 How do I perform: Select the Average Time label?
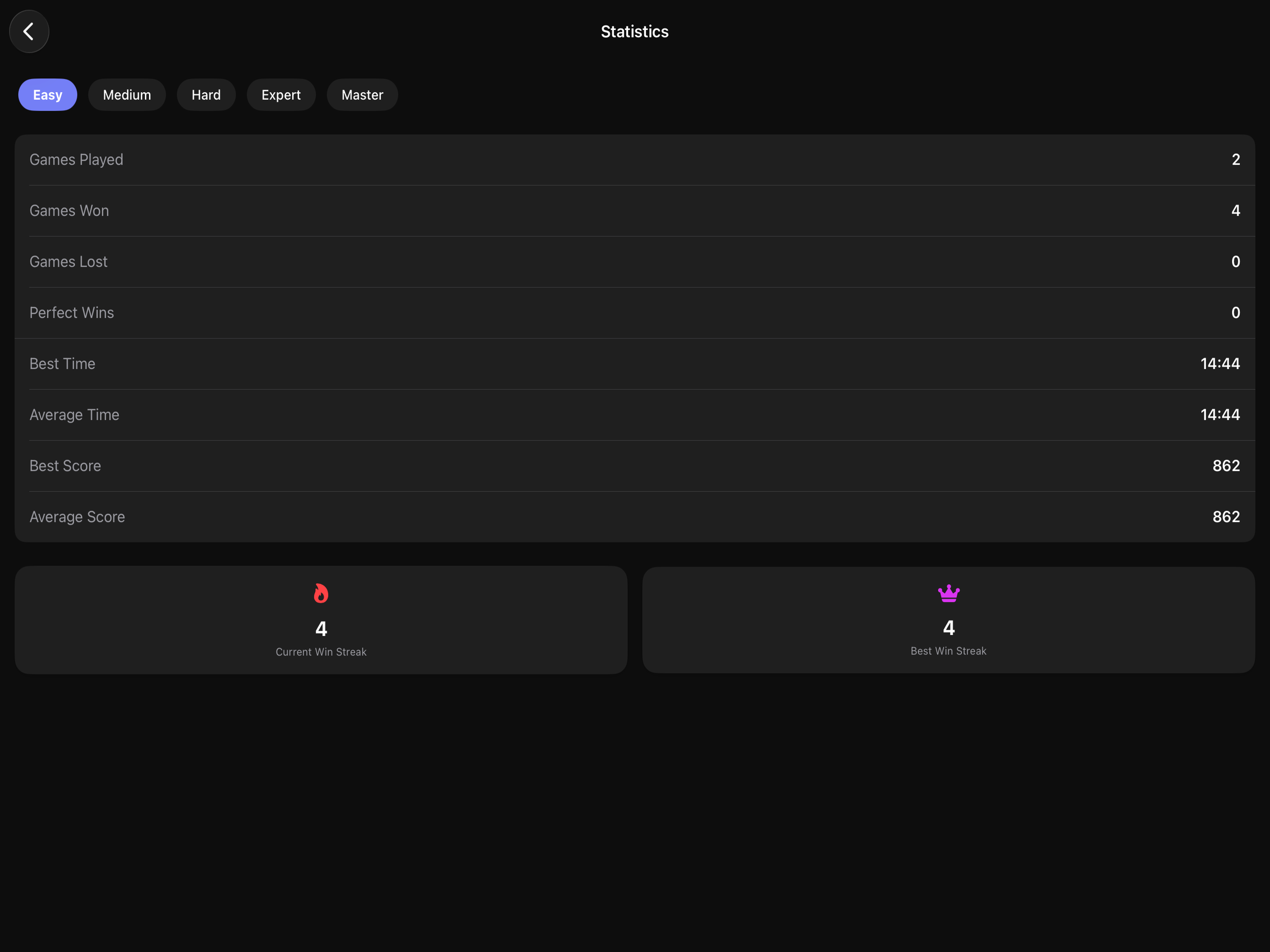pyautogui.click(x=74, y=415)
